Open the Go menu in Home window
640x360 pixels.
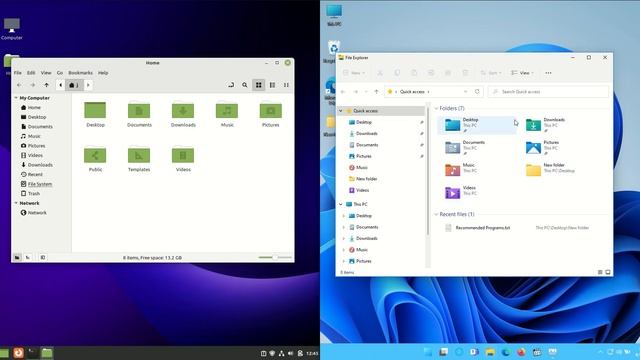[60, 73]
